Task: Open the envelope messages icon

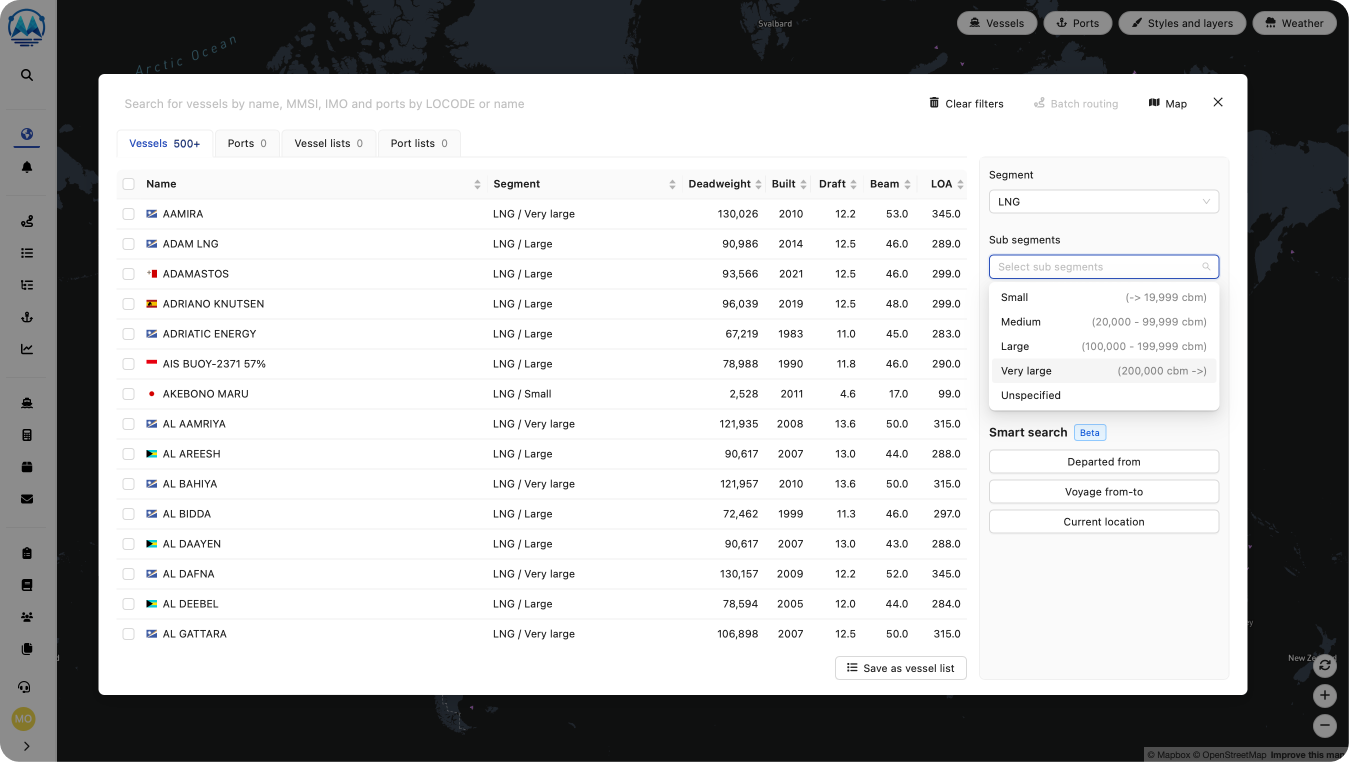Action: click(x=27, y=499)
